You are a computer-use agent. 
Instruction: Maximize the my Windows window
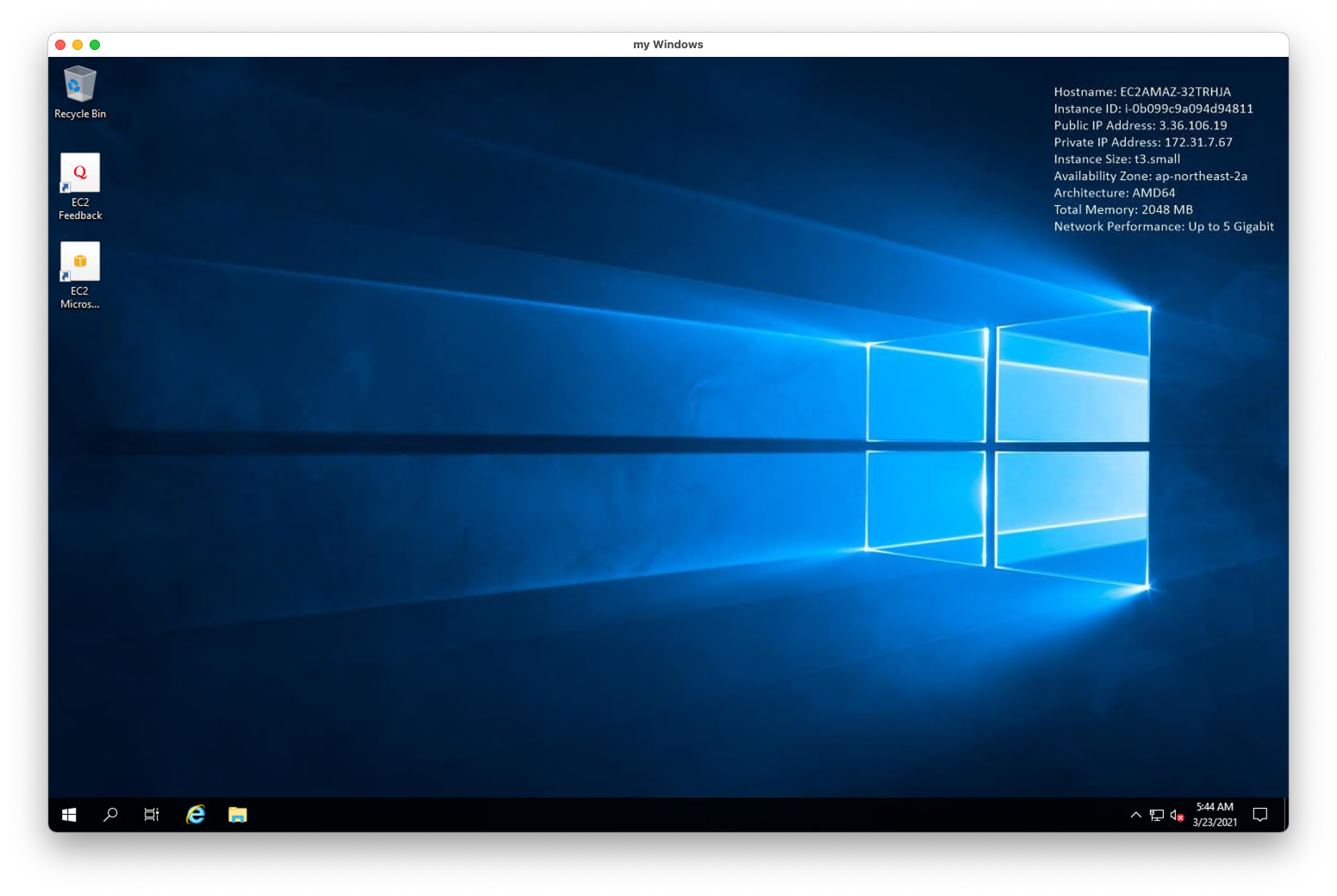click(x=95, y=45)
